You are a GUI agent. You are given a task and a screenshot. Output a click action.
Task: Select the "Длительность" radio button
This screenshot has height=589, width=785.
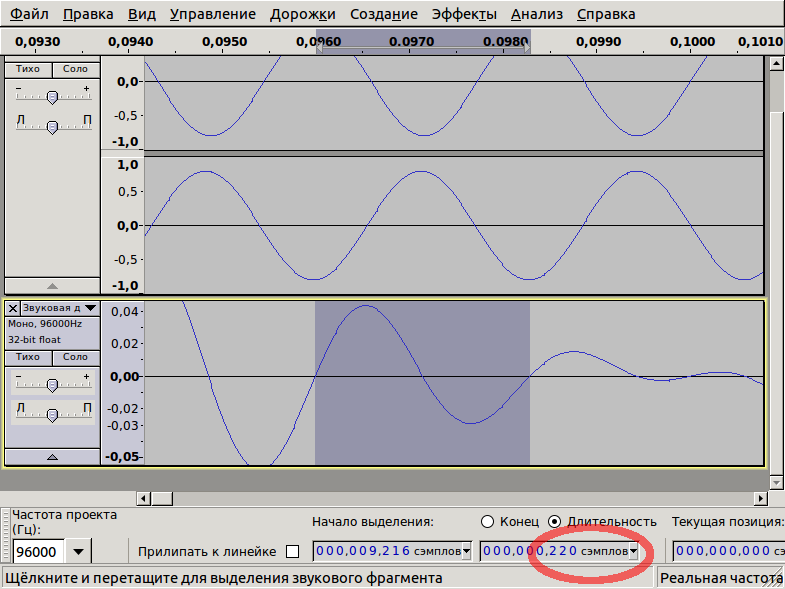pyautogui.click(x=556, y=521)
